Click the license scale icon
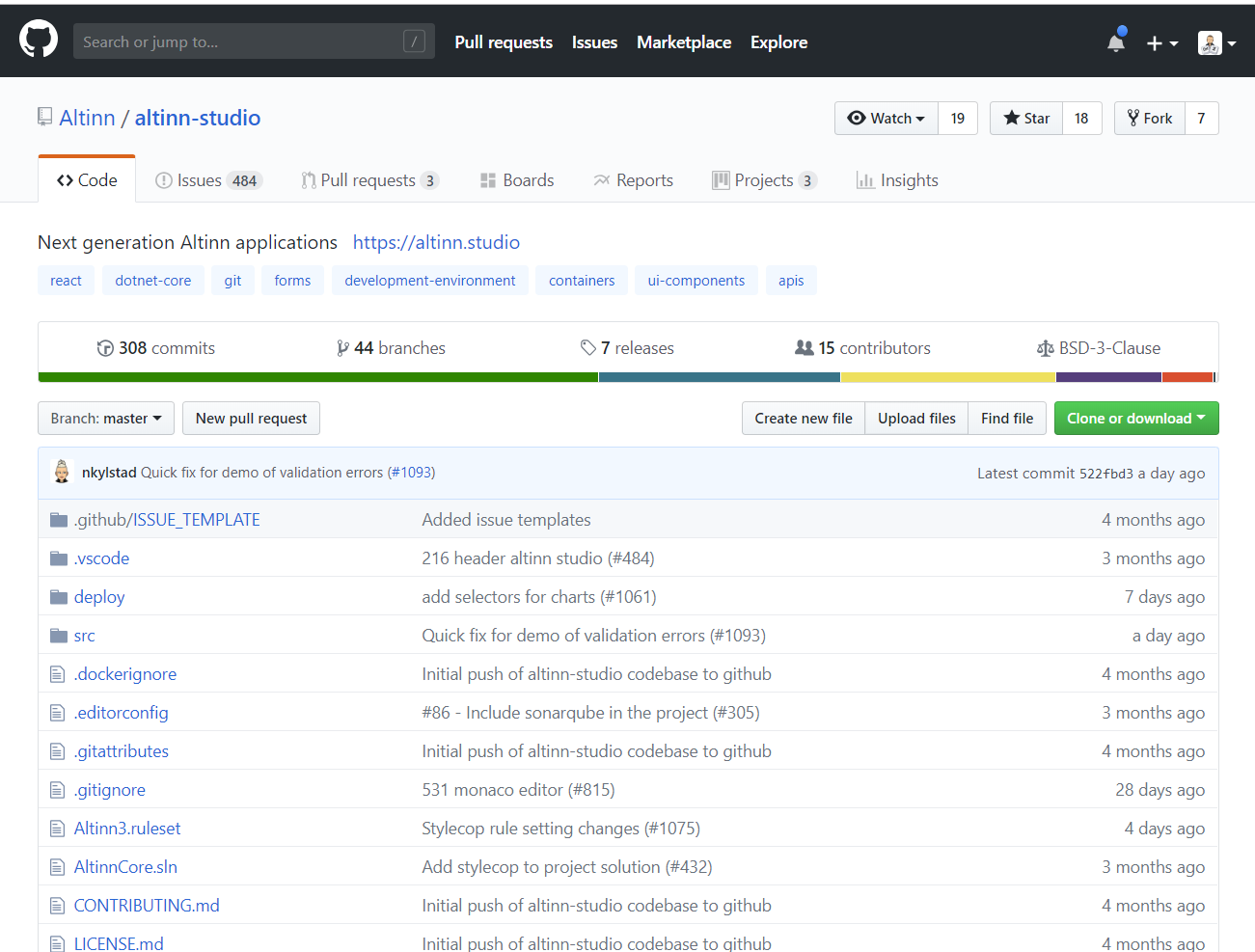The width and height of the screenshot is (1255, 952). coord(1045,348)
